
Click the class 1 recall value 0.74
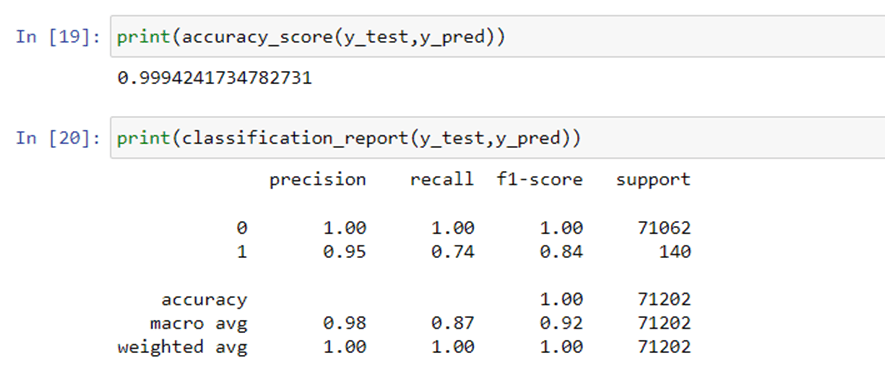tap(453, 251)
